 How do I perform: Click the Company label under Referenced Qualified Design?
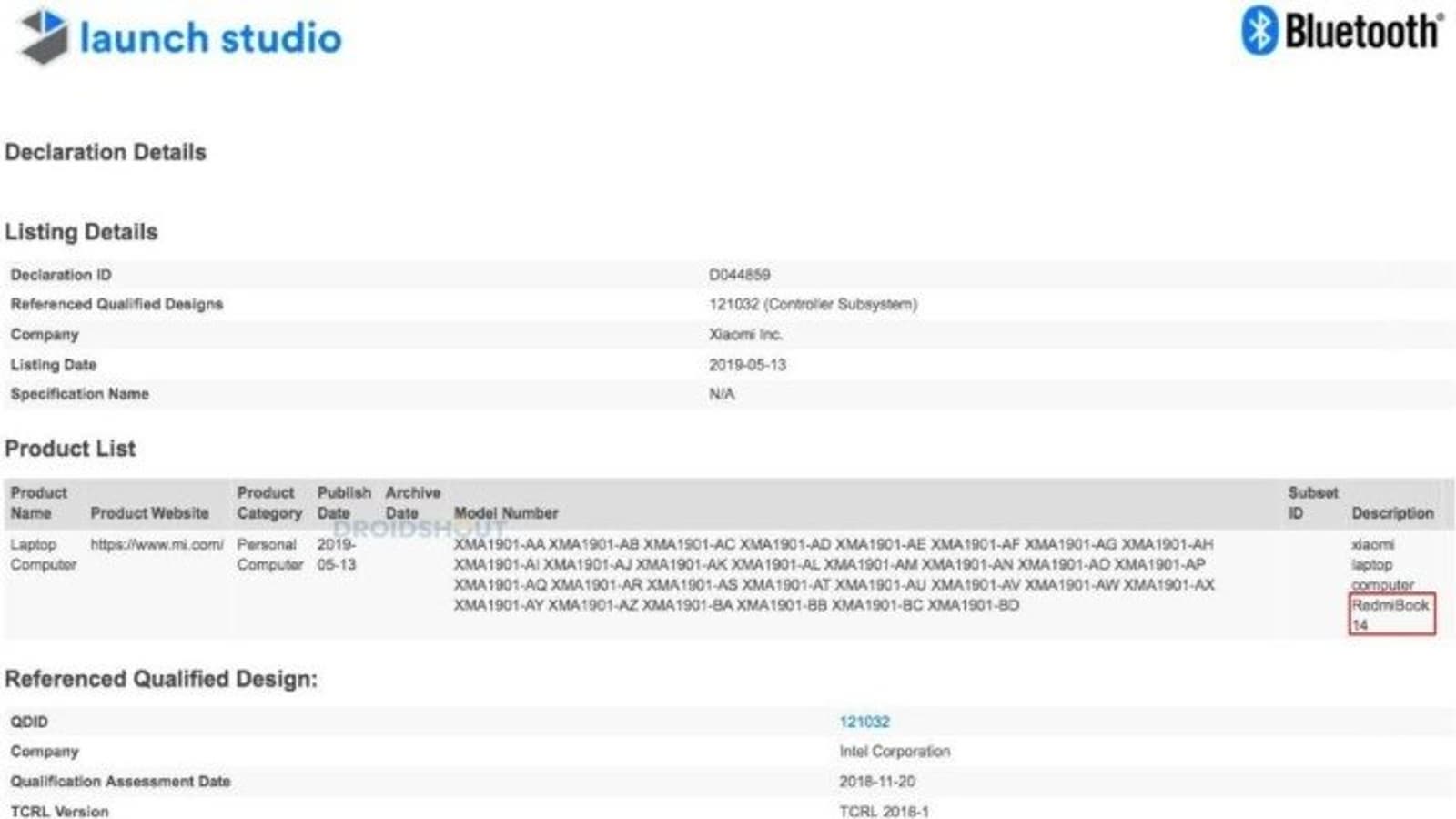[x=45, y=752]
